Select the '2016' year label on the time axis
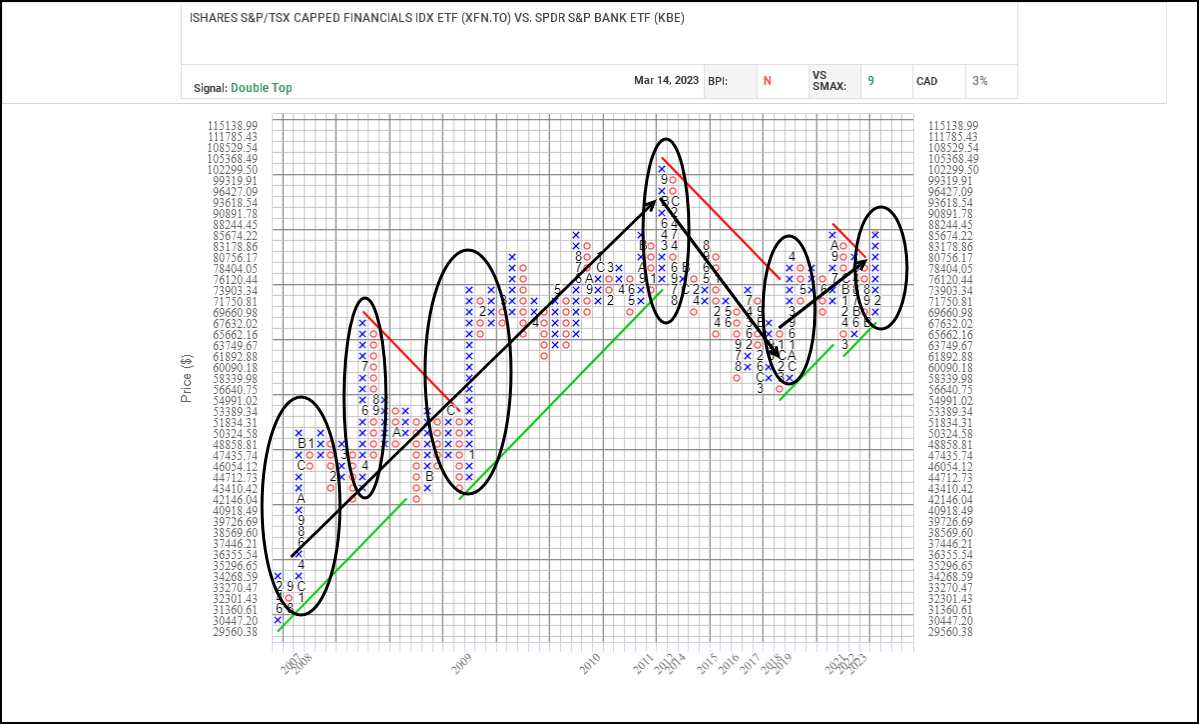Screen dimensions: 1199x724 tap(728, 664)
